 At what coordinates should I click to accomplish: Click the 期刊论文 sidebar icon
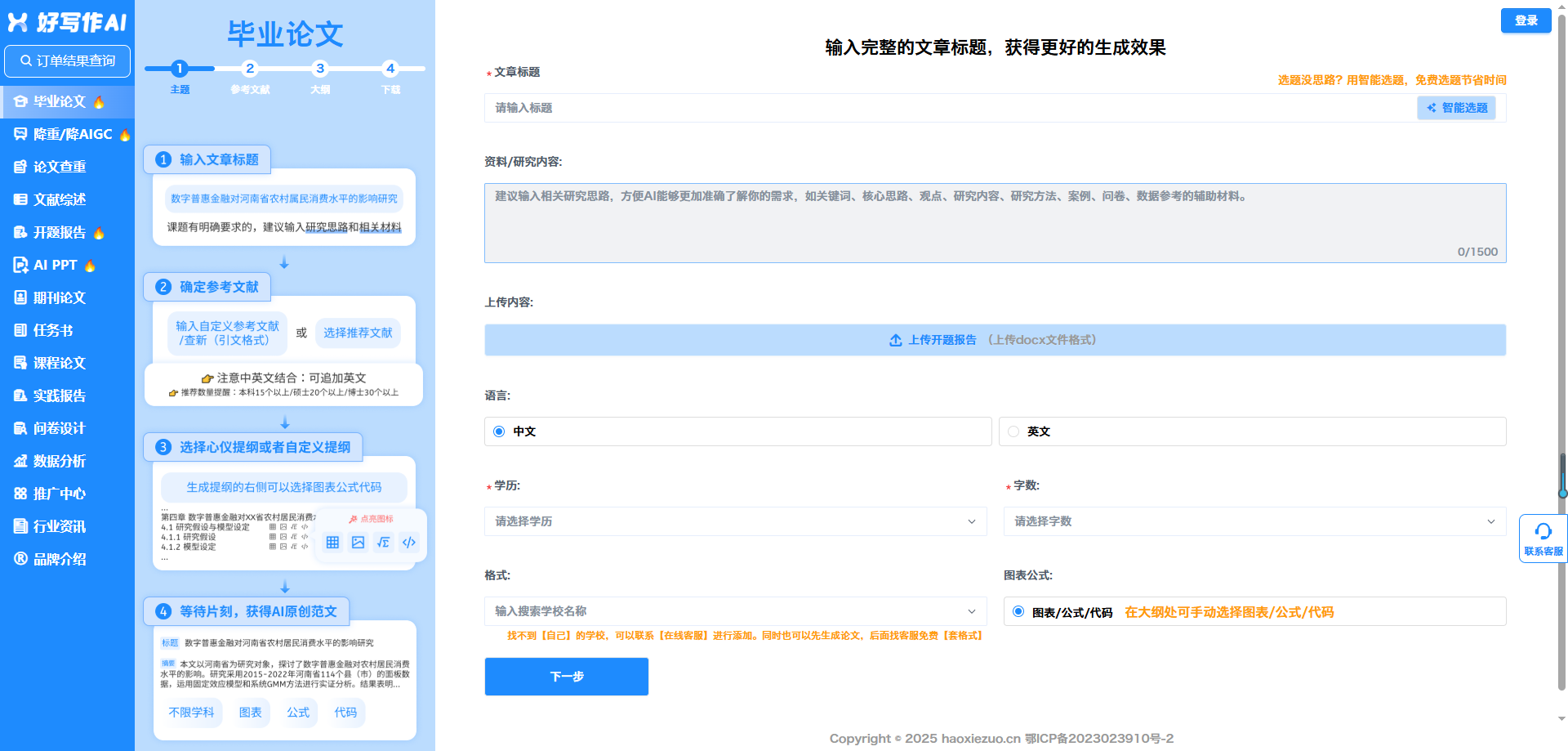pos(20,297)
